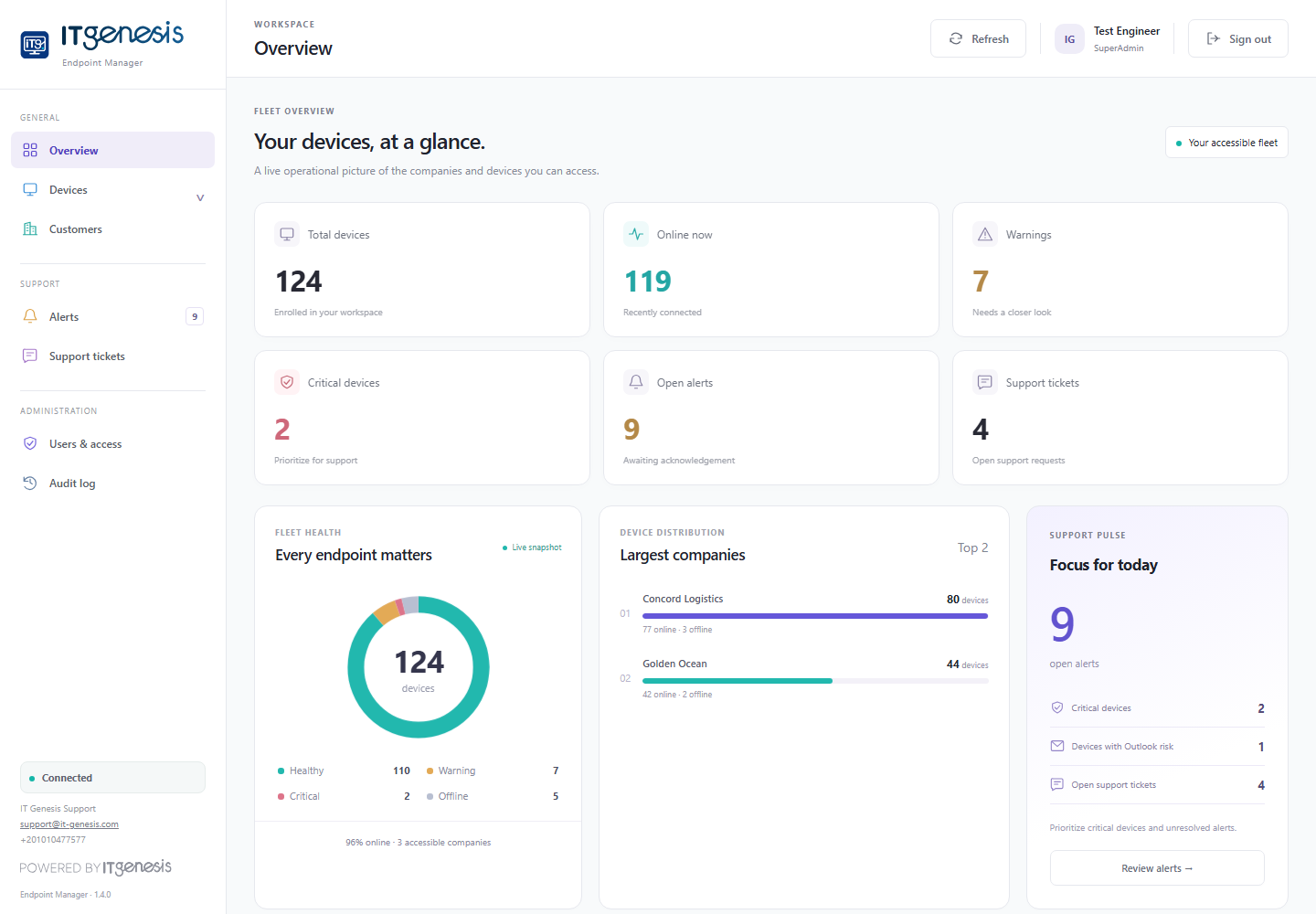This screenshot has width=1316, height=914.
Task: Open the support@it-genesis.com email link
Action: 69,824
